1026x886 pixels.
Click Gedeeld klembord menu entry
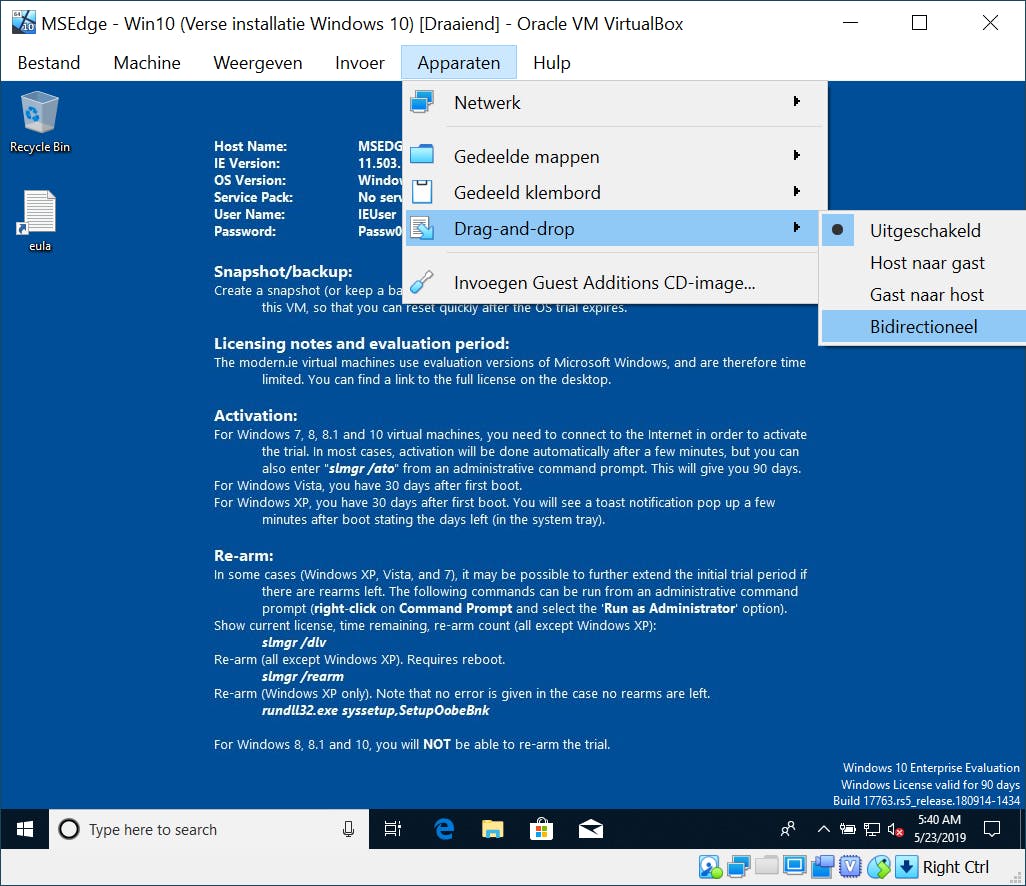[612, 192]
